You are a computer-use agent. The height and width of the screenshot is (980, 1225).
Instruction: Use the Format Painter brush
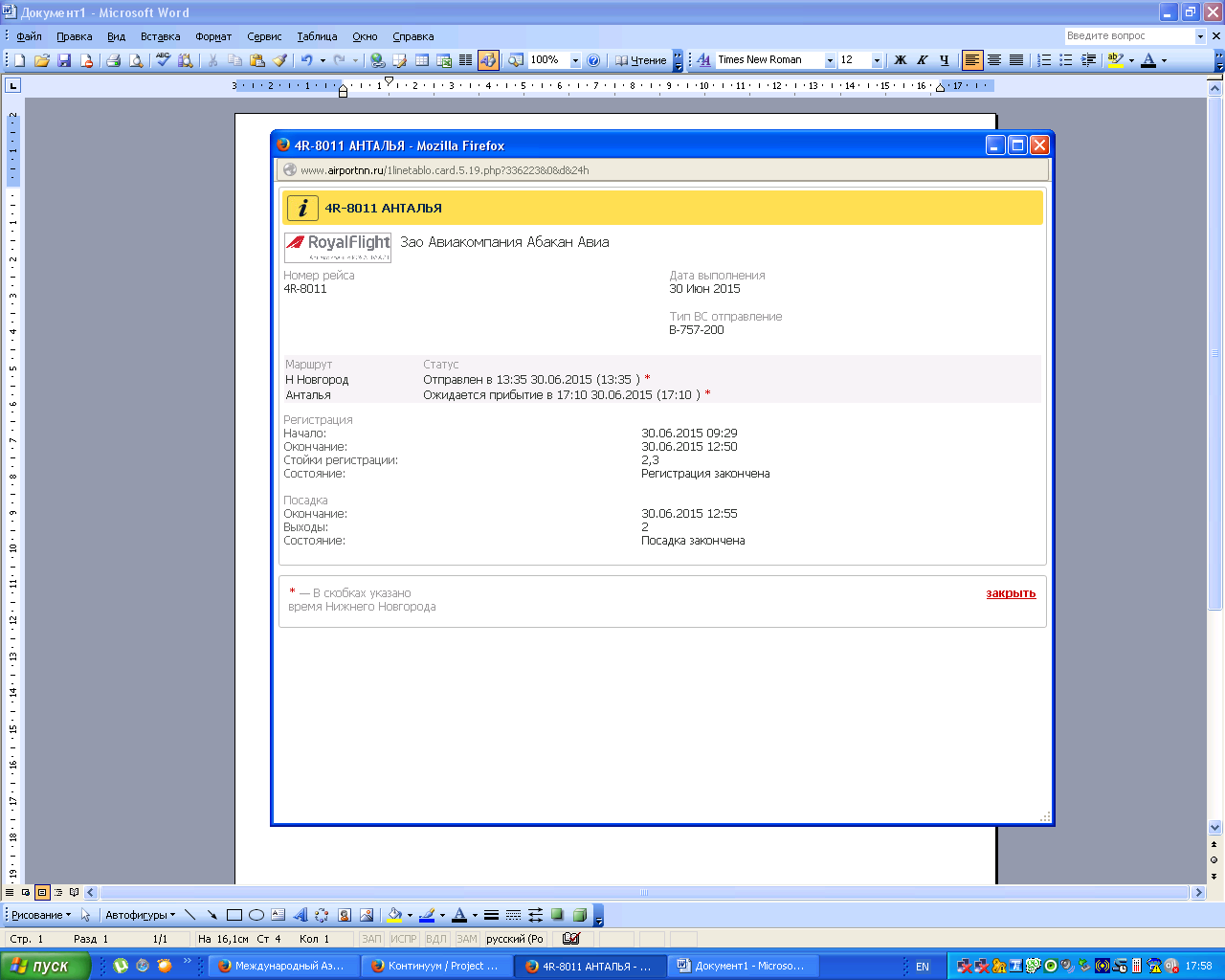pyautogui.click(x=279, y=60)
